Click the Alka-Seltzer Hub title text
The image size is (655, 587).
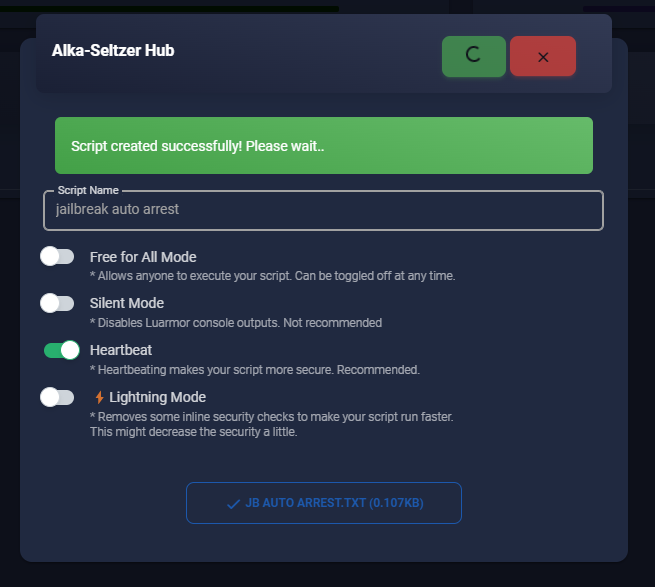pos(113,51)
